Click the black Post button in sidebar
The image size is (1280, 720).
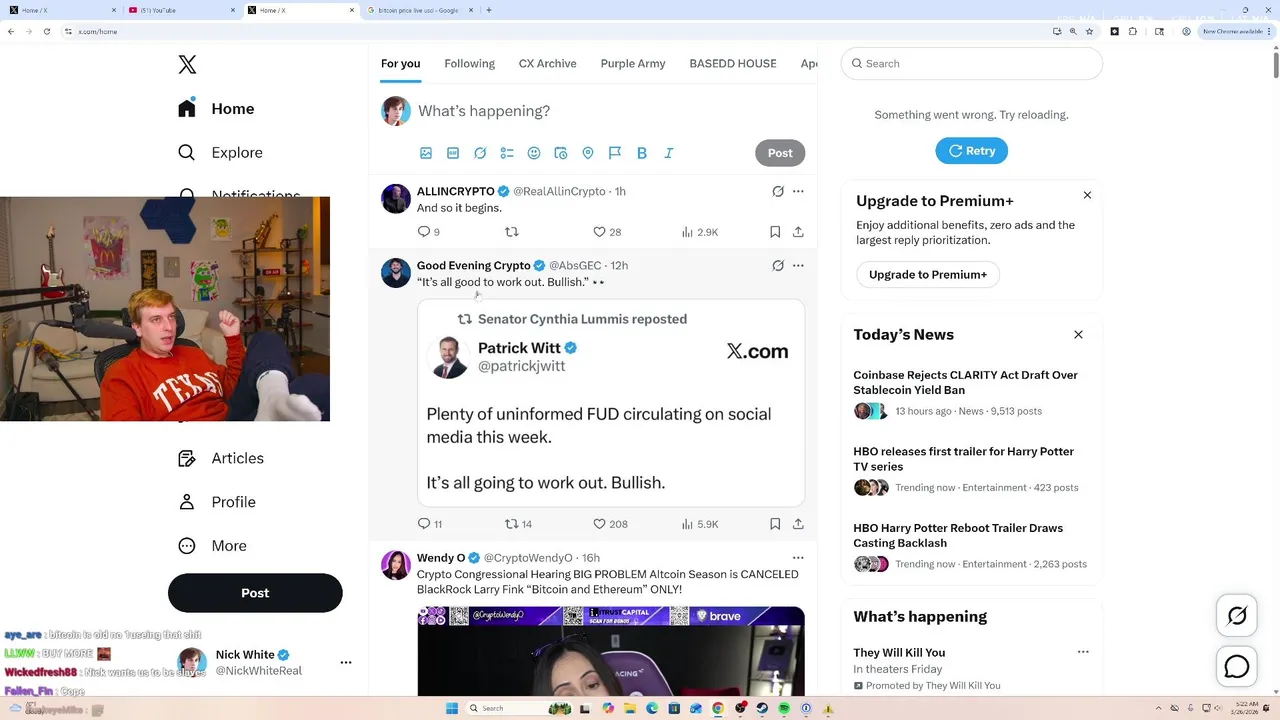[x=255, y=593]
